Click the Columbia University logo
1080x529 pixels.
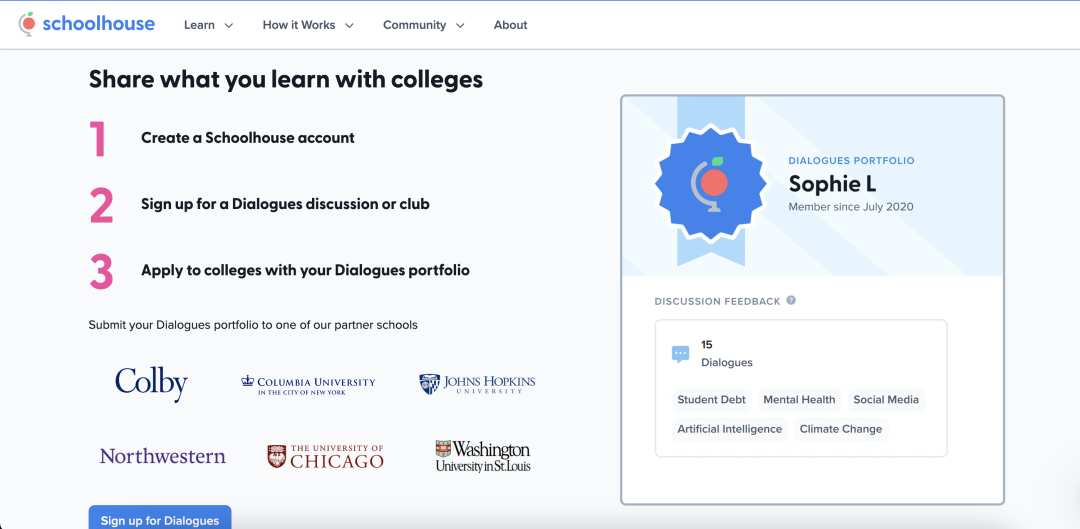[308, 385]
